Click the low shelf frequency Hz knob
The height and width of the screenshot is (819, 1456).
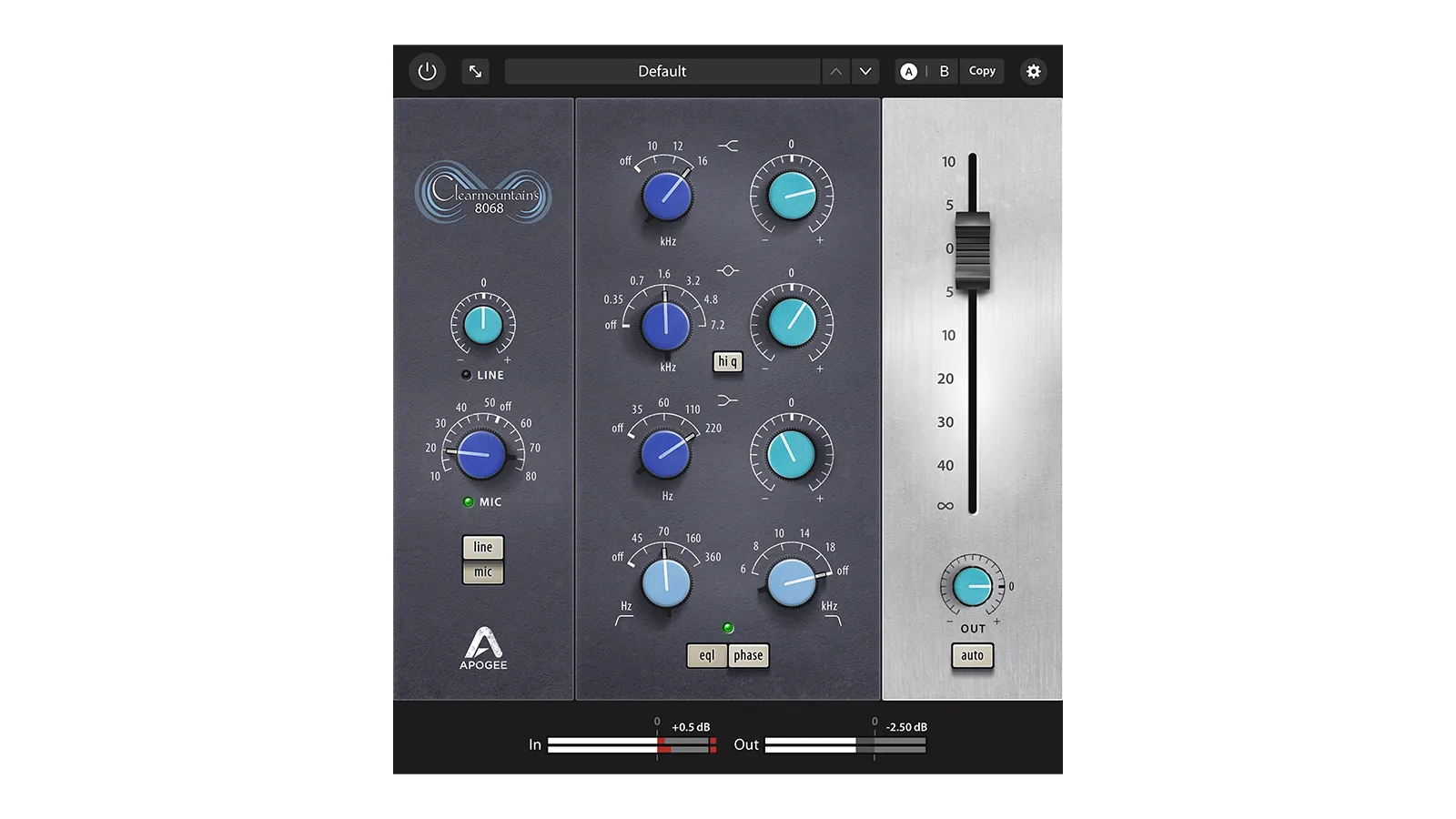[x=665, y=453]
